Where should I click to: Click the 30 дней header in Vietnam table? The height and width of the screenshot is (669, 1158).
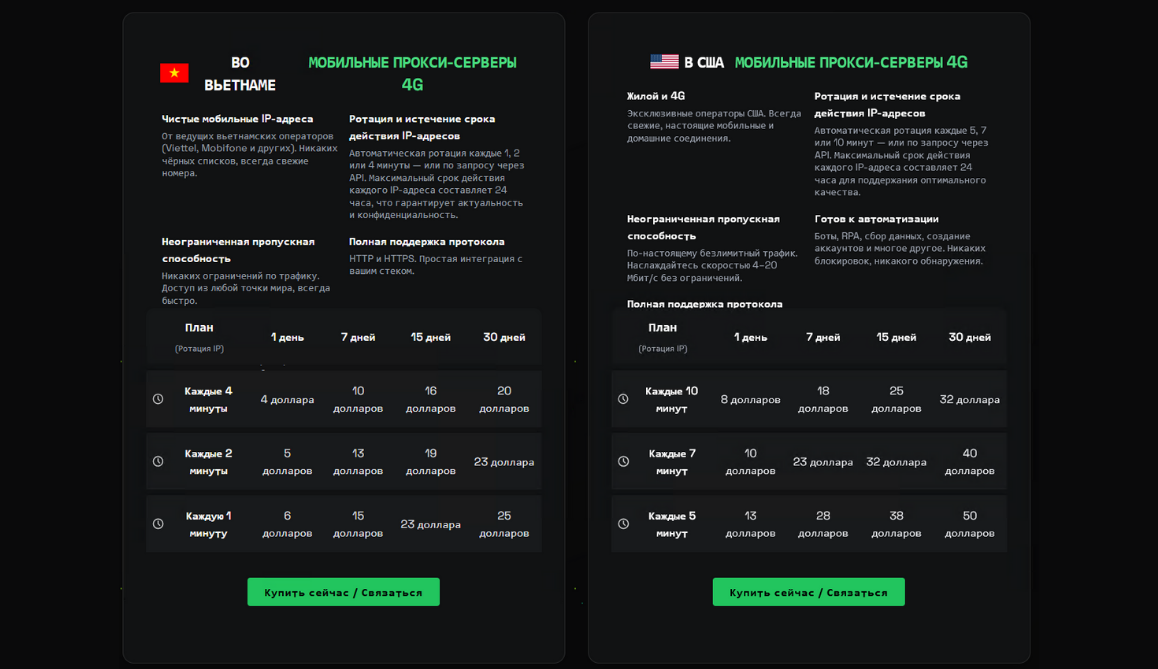504,337
